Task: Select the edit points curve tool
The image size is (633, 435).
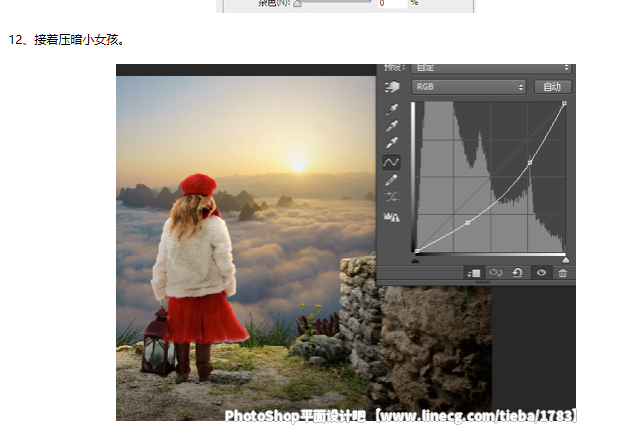Action: tap(391, 162)
